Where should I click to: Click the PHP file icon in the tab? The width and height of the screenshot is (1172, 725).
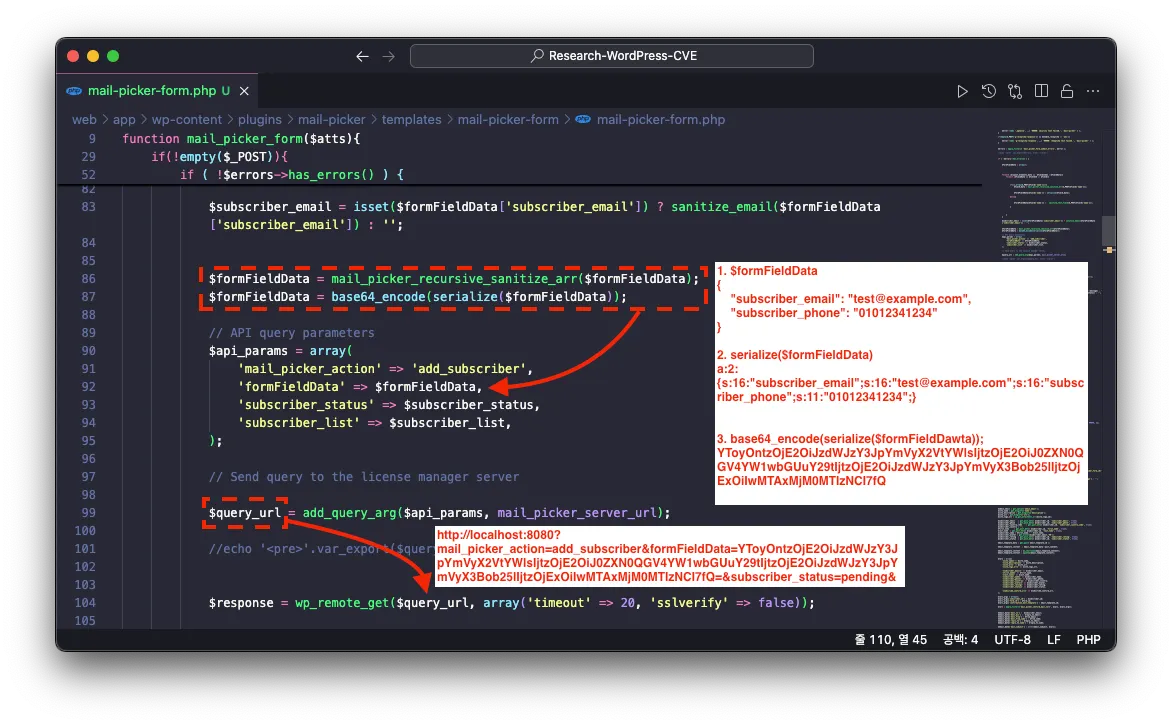(74, 91)
